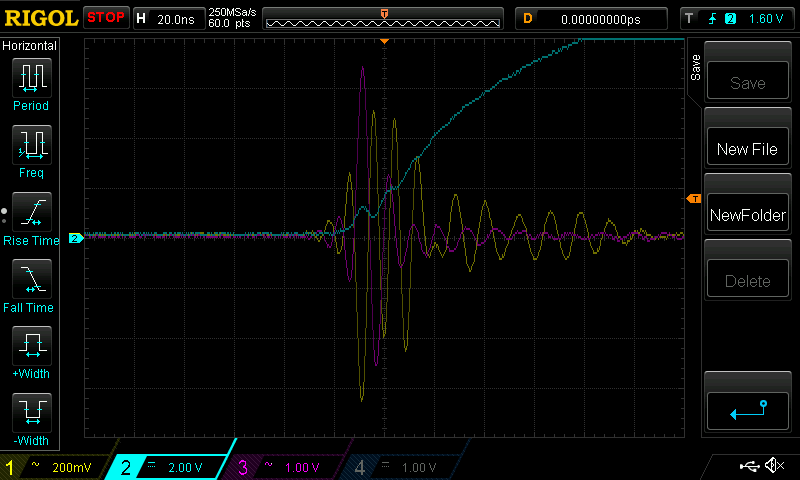The height and width of the screenshot is (480, 800).
Task: Select the -Width measurement icon
Action: [32, 413]
